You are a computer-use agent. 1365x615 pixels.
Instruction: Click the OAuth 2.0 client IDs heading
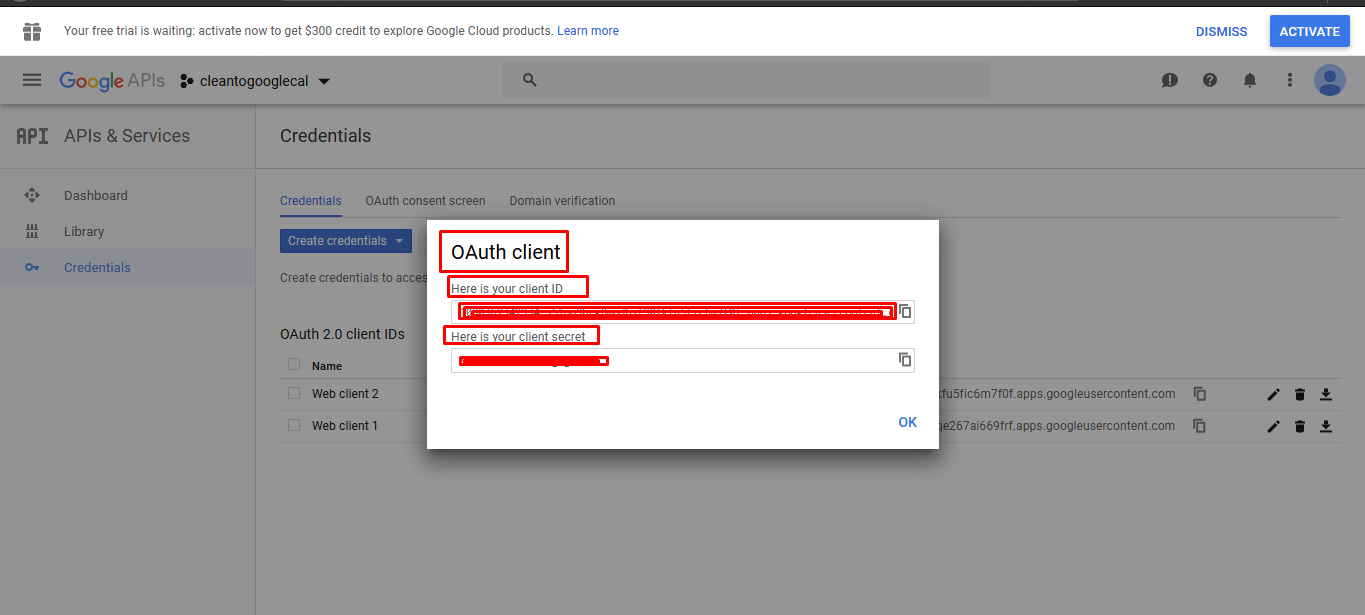tap(342, 334)
